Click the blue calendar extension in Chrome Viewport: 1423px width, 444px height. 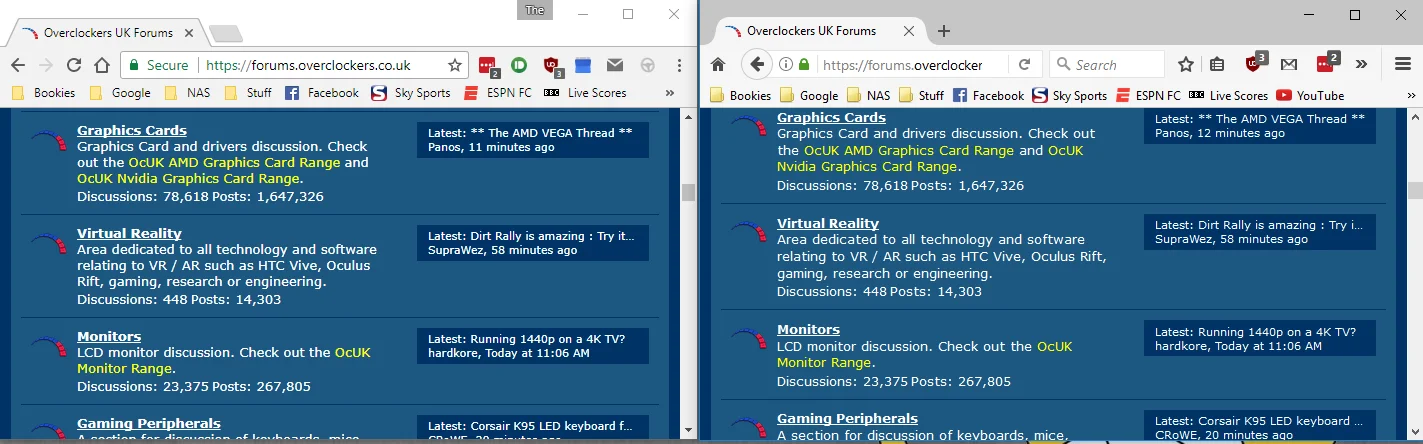pos(583,65)
